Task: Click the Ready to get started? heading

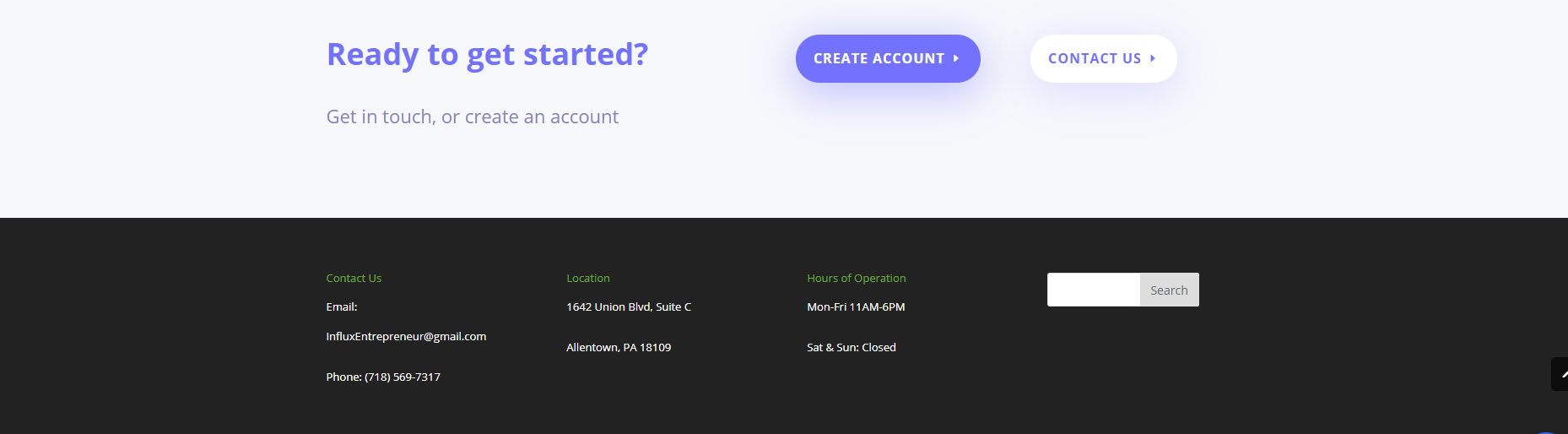Action: pyautogui.click(x=487, y=54)
